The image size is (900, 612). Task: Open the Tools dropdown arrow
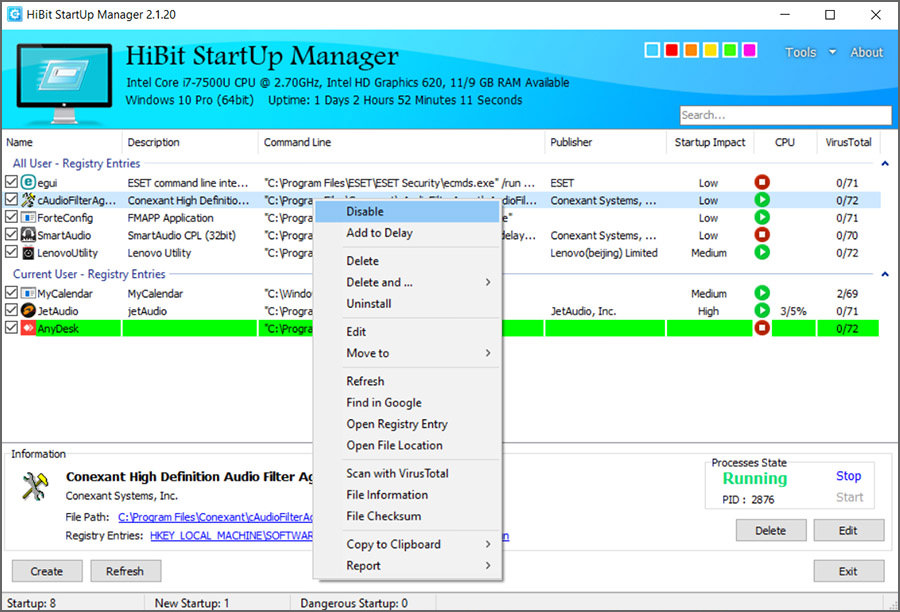tap(832, 52)
